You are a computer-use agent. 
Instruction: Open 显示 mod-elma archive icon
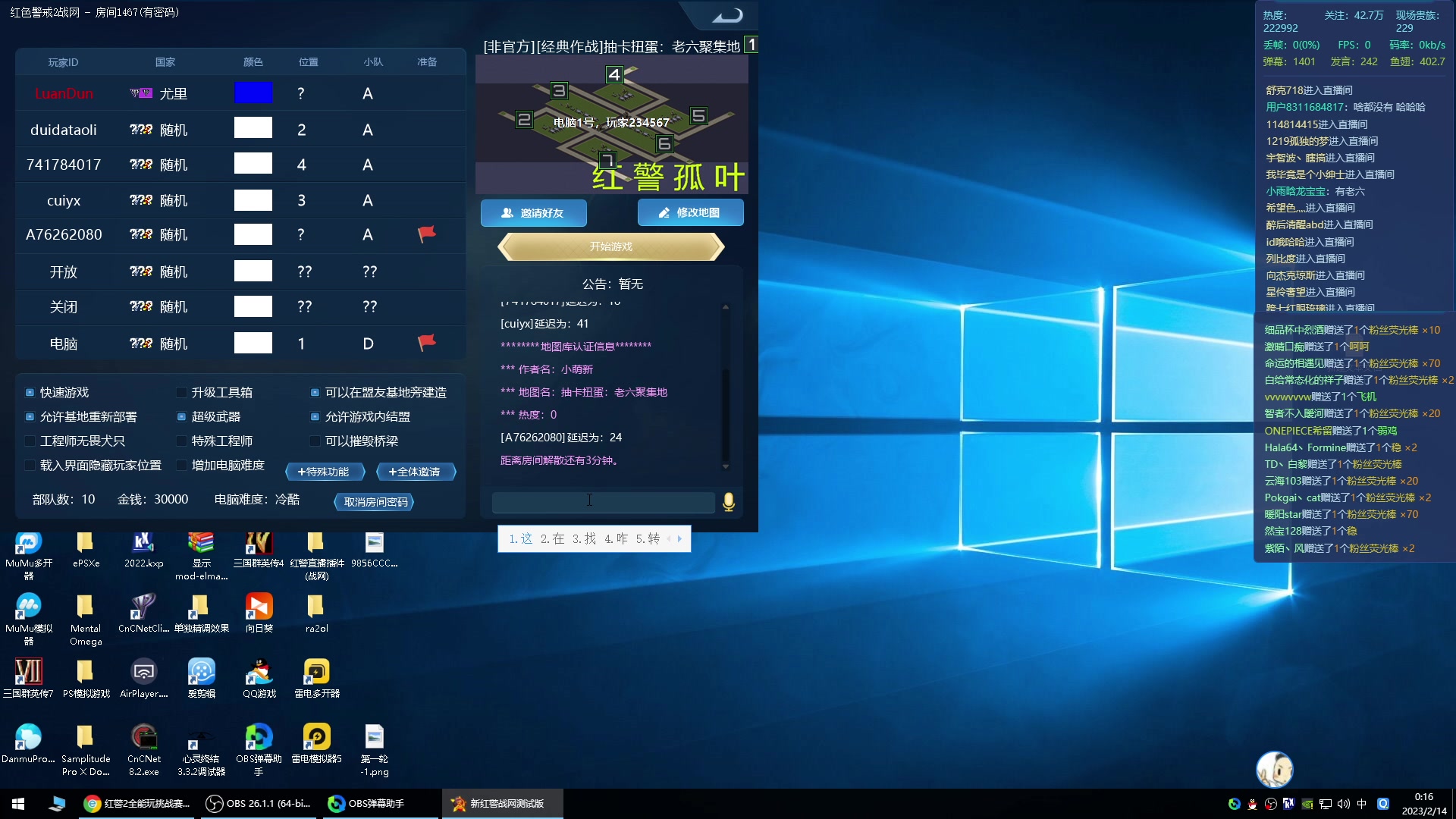tap(201, 556)
